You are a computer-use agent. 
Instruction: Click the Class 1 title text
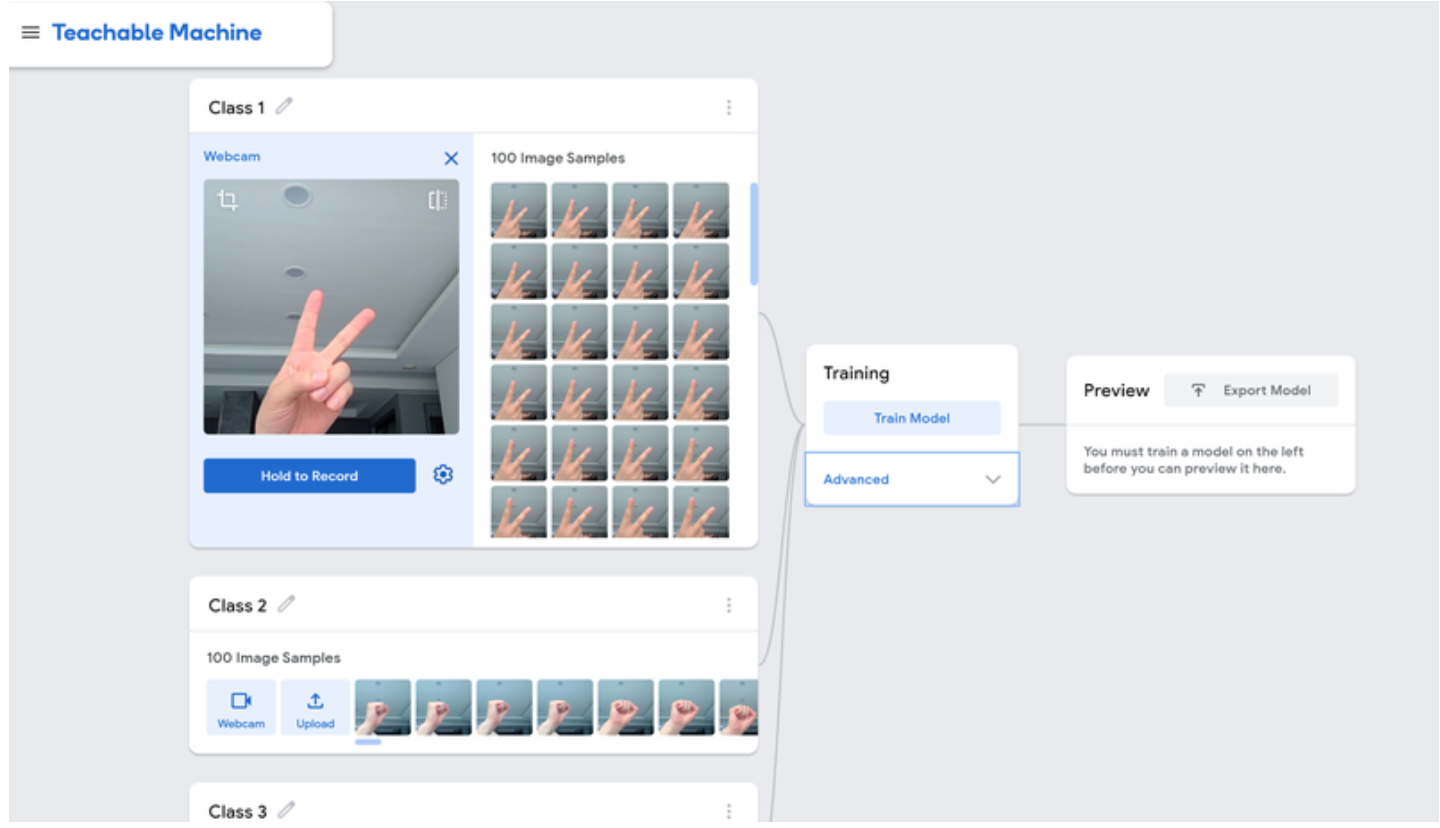[x=237, y=107]
